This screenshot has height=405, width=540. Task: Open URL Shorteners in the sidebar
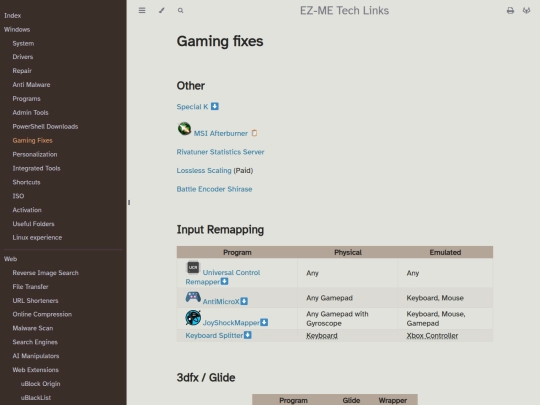click(x=35, y=301)
